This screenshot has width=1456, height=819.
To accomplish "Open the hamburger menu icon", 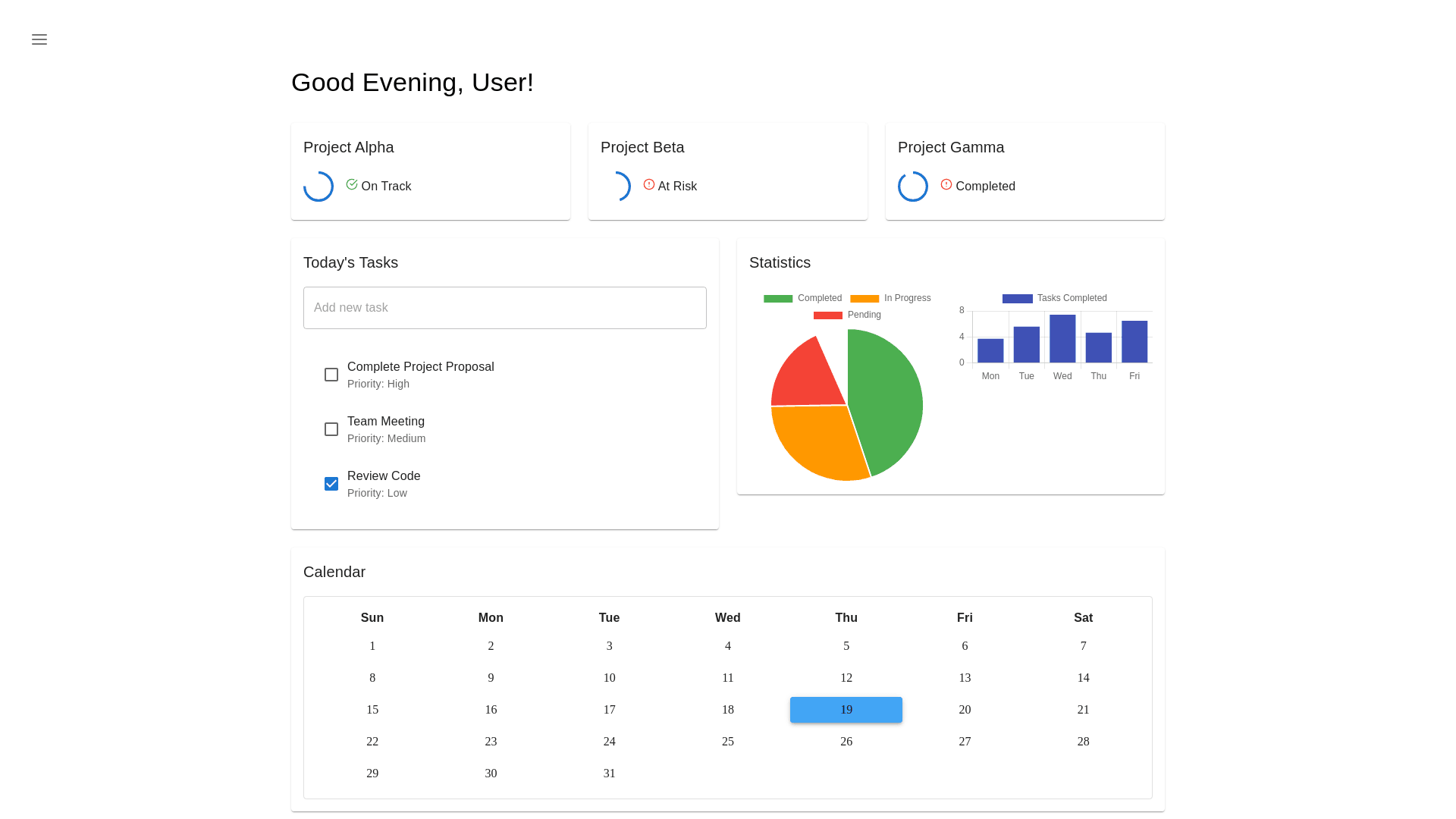I will (39, 39).
